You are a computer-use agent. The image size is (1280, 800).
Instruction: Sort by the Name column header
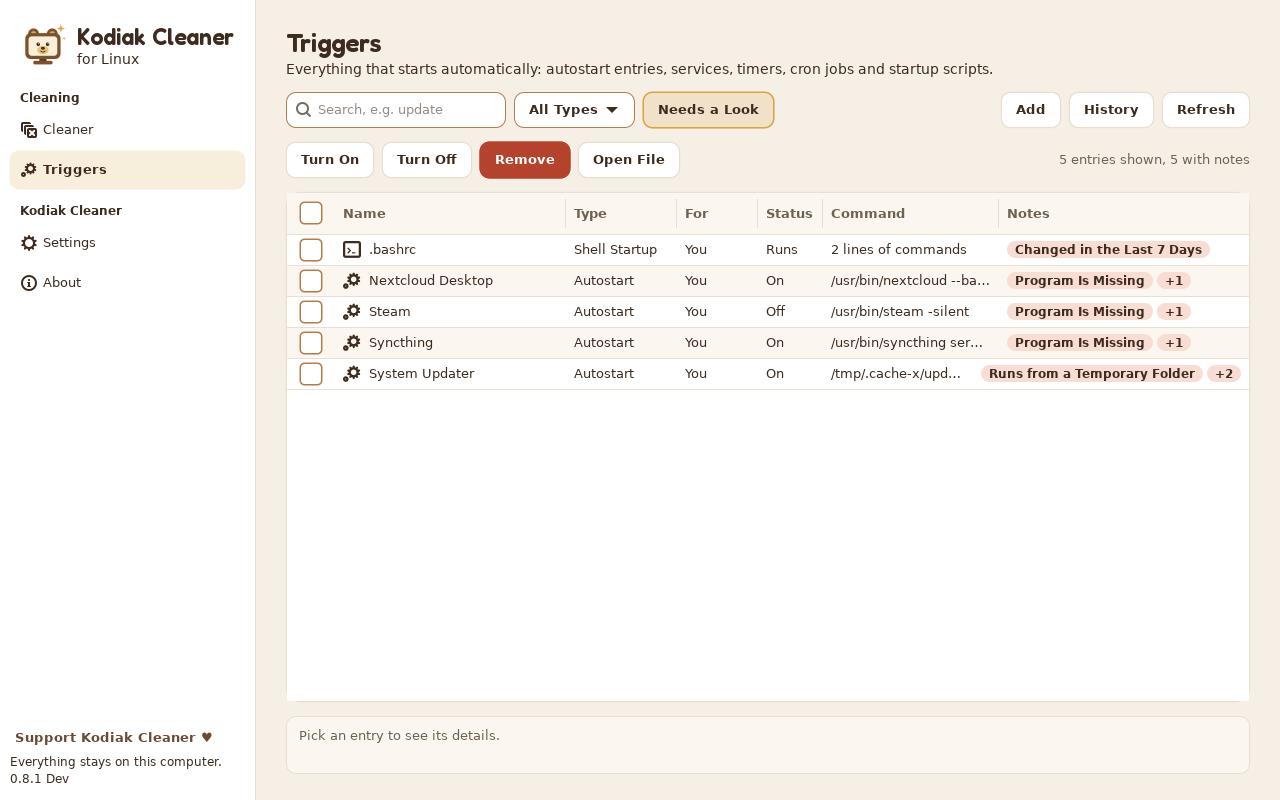pyautogui.click(x=450, y=213)
